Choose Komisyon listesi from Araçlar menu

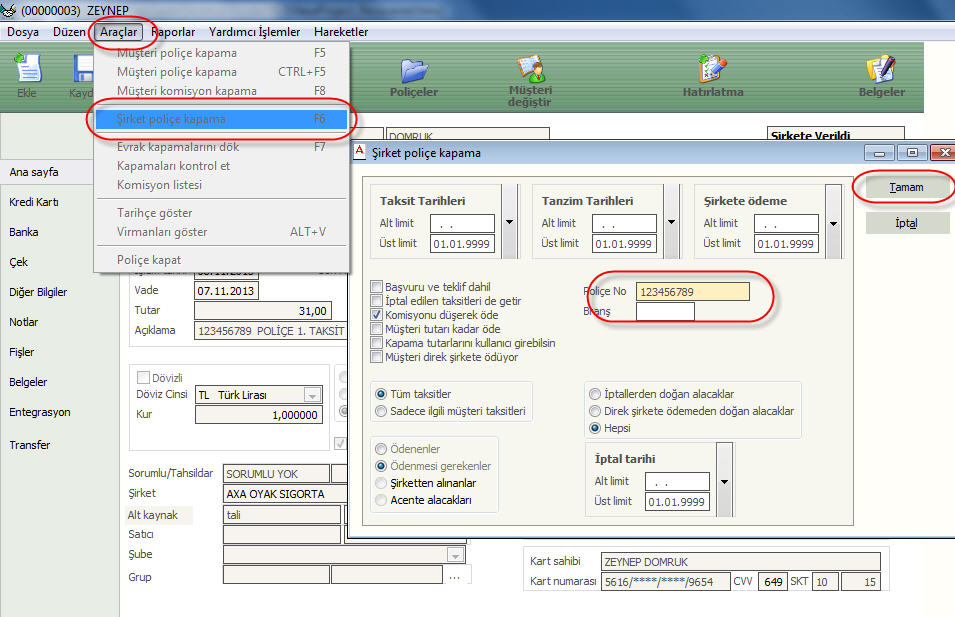click(160, 185)
